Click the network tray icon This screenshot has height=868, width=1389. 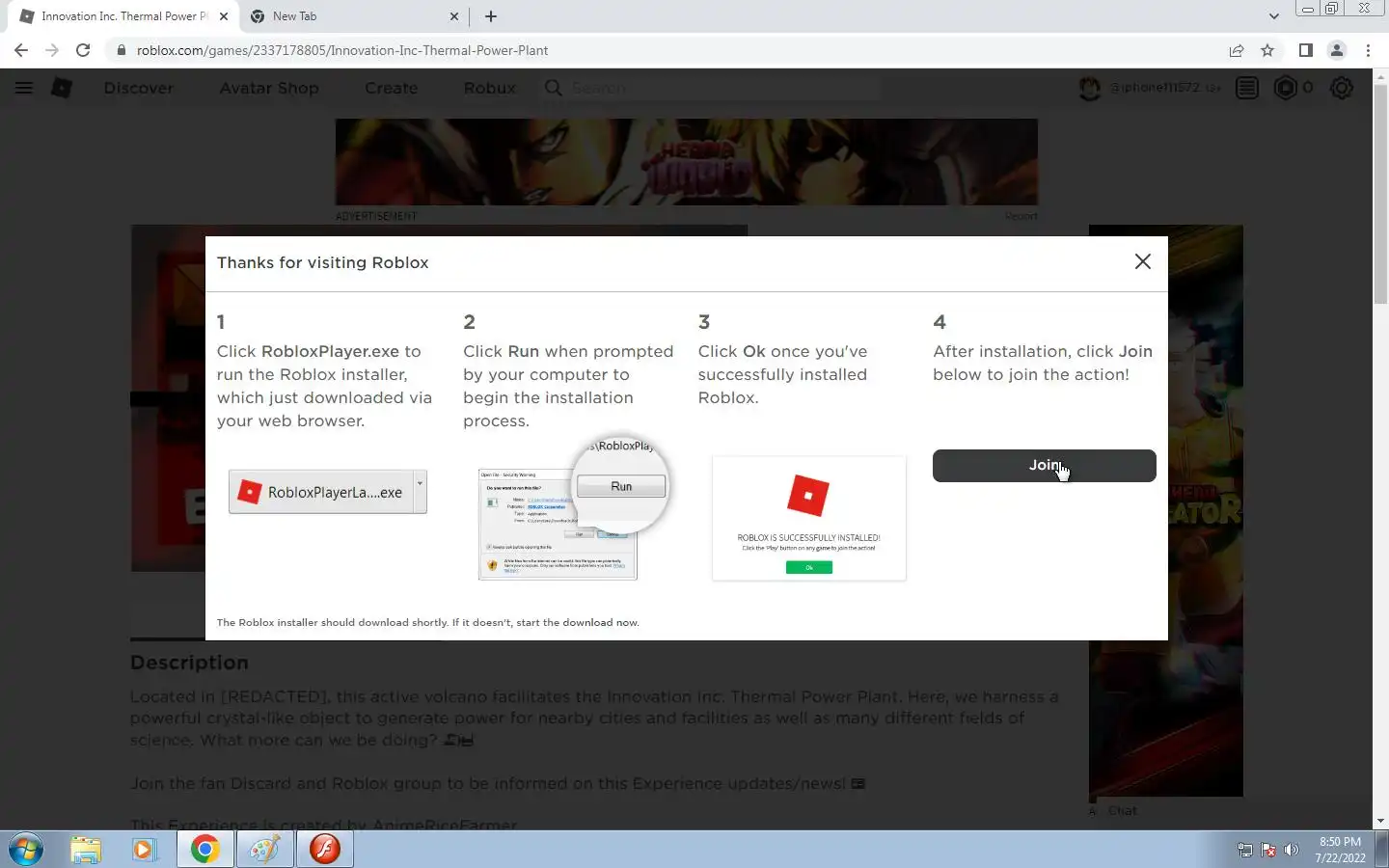(1245, 851)
